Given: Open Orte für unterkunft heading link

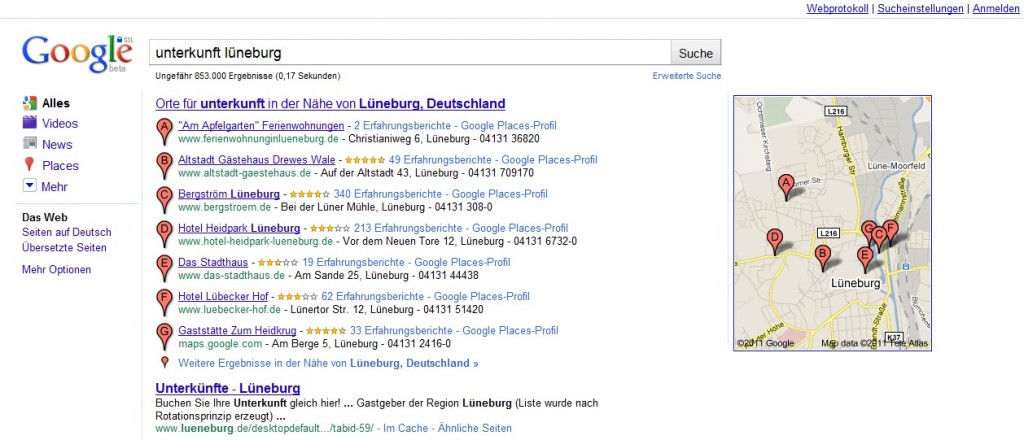Looking at the screenshot, I should [330, 104].
